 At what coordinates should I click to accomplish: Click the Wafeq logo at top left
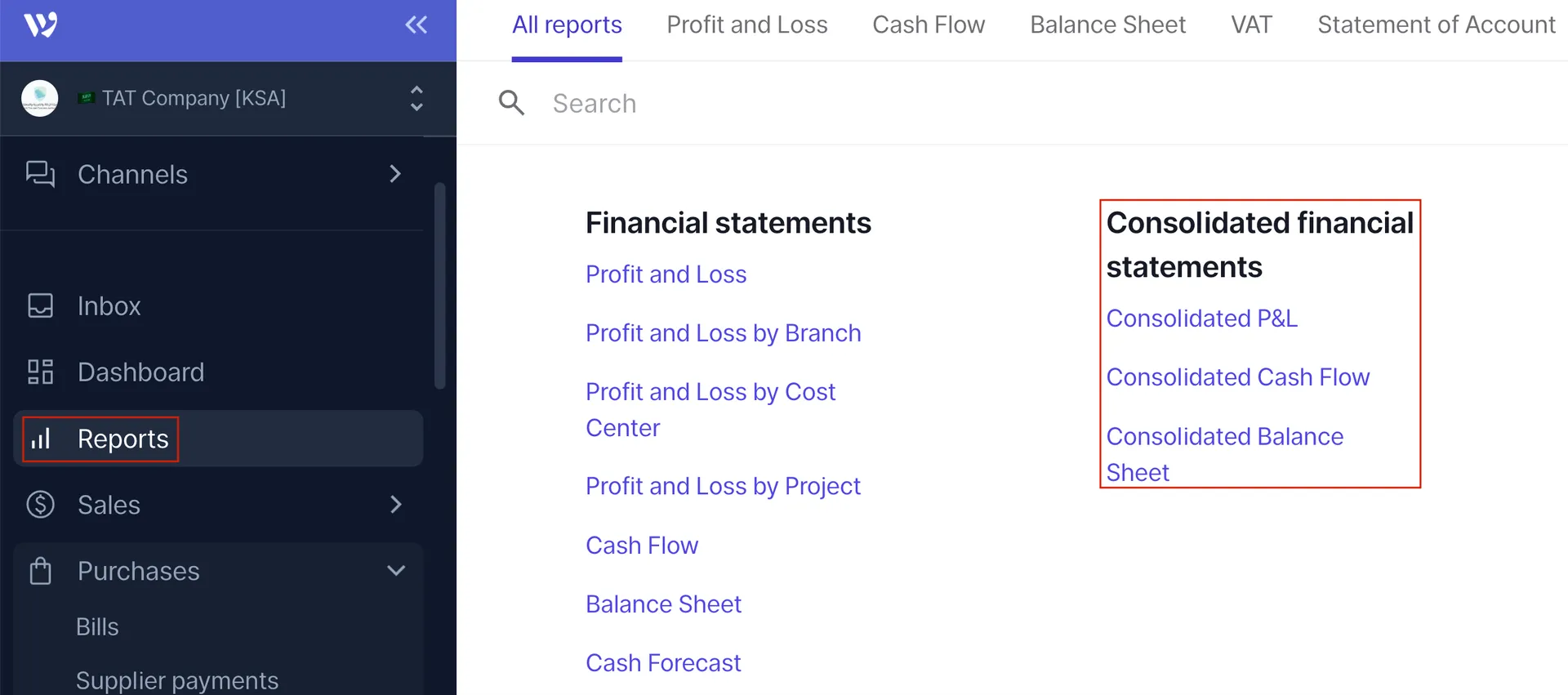39,24
